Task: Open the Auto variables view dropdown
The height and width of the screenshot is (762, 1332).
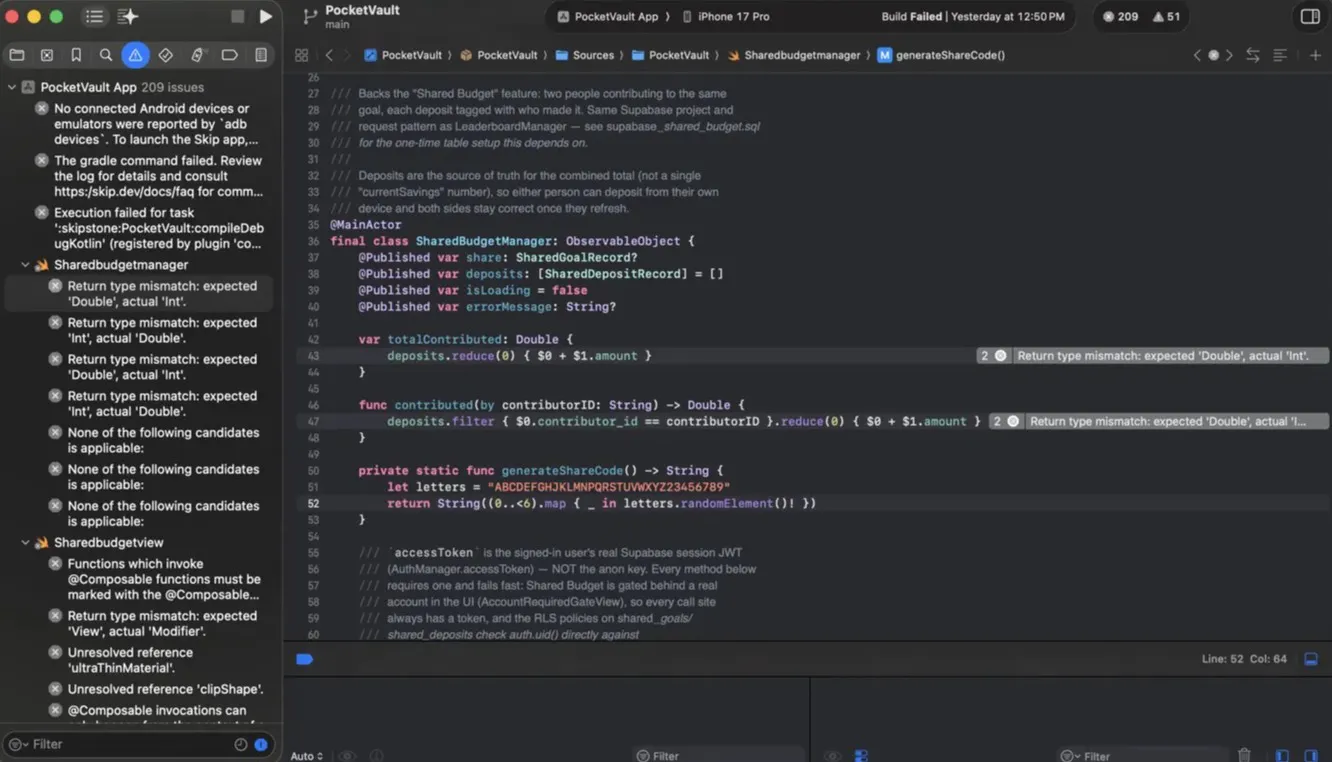Action: pos(307,756)
